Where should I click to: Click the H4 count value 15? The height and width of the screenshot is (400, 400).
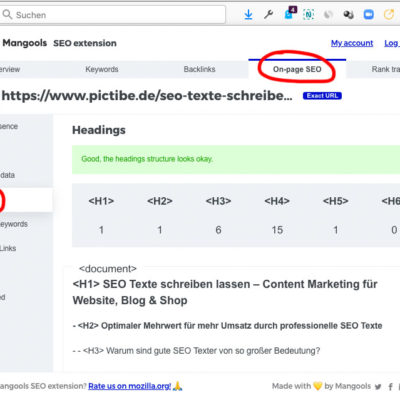tap(277, 230)
